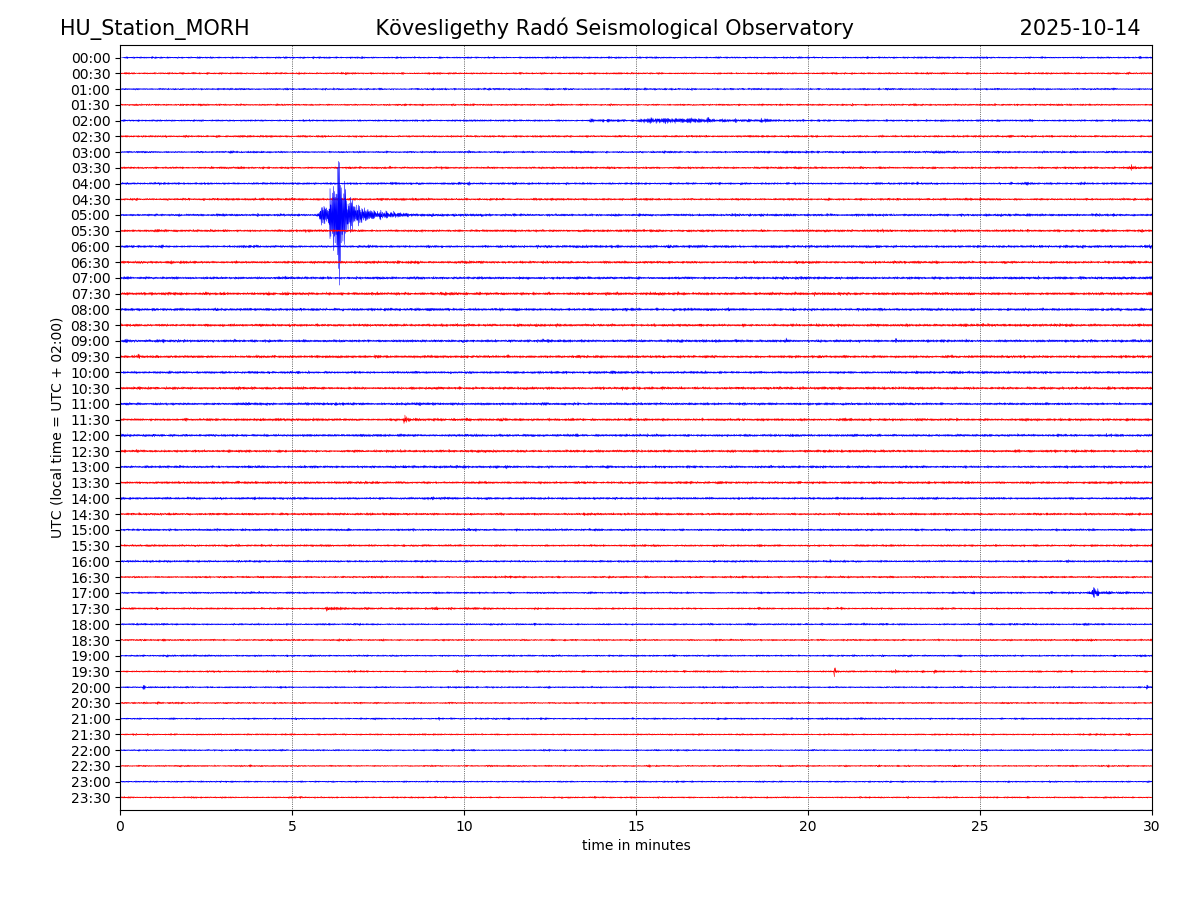
Task: Click the 17:00 row label
Action: point(91,593)
